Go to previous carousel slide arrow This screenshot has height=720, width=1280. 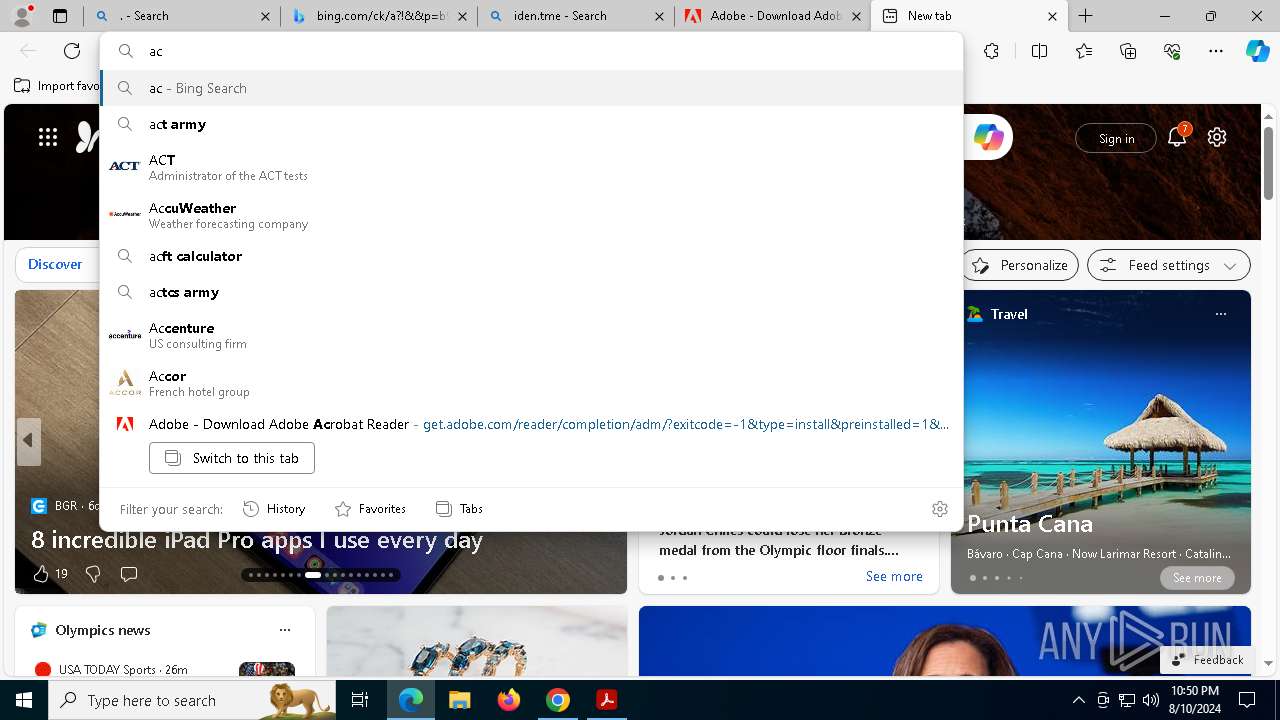click(28, 441)
